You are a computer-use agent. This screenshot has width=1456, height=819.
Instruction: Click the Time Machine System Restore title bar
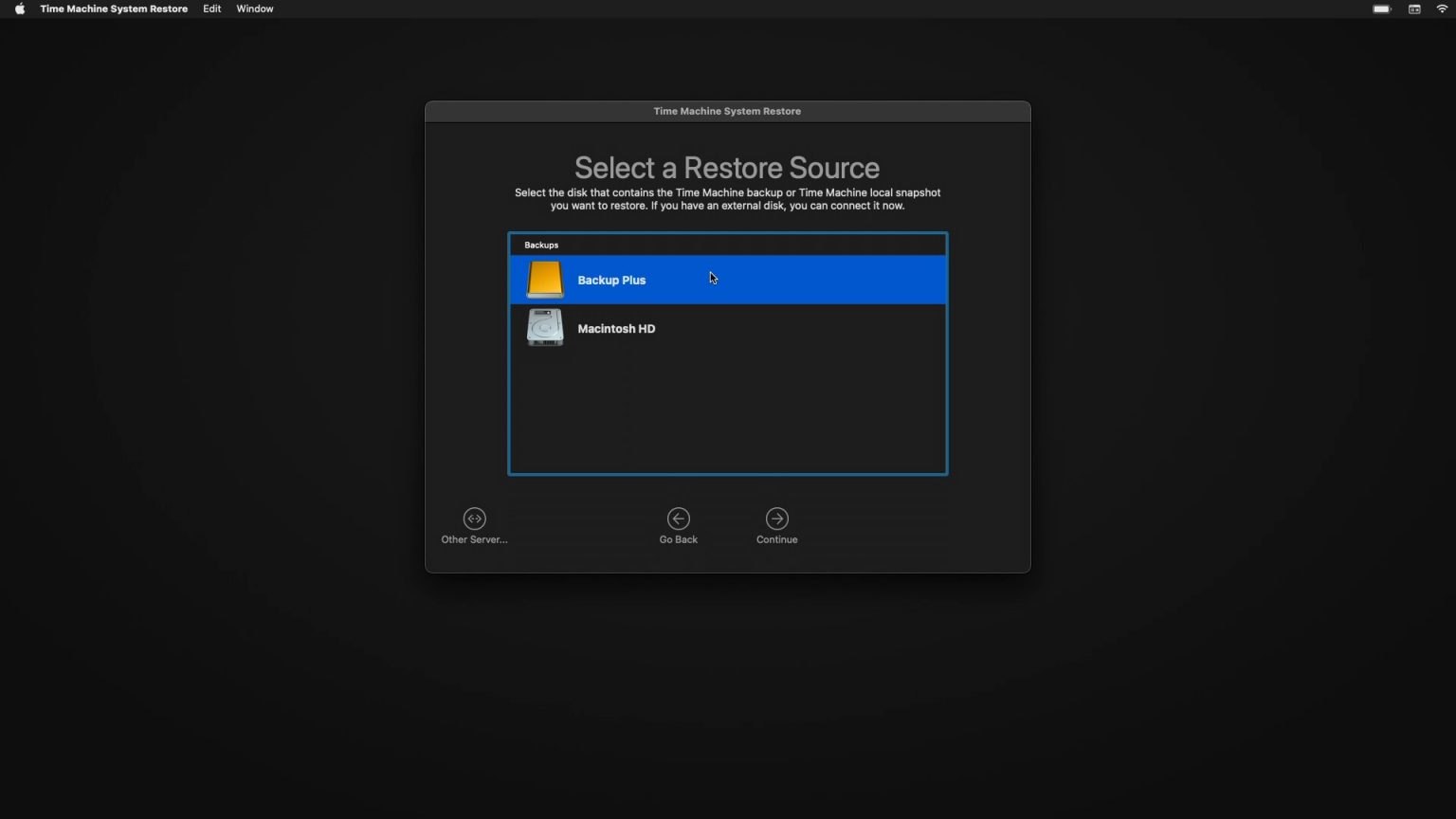728,111
